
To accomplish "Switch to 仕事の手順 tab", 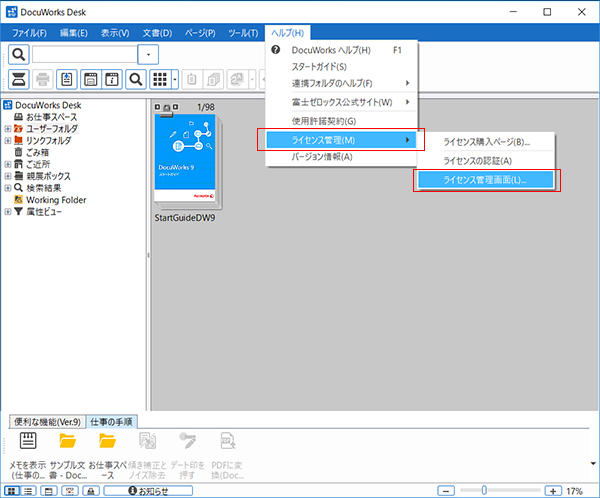I will [111, 422].
